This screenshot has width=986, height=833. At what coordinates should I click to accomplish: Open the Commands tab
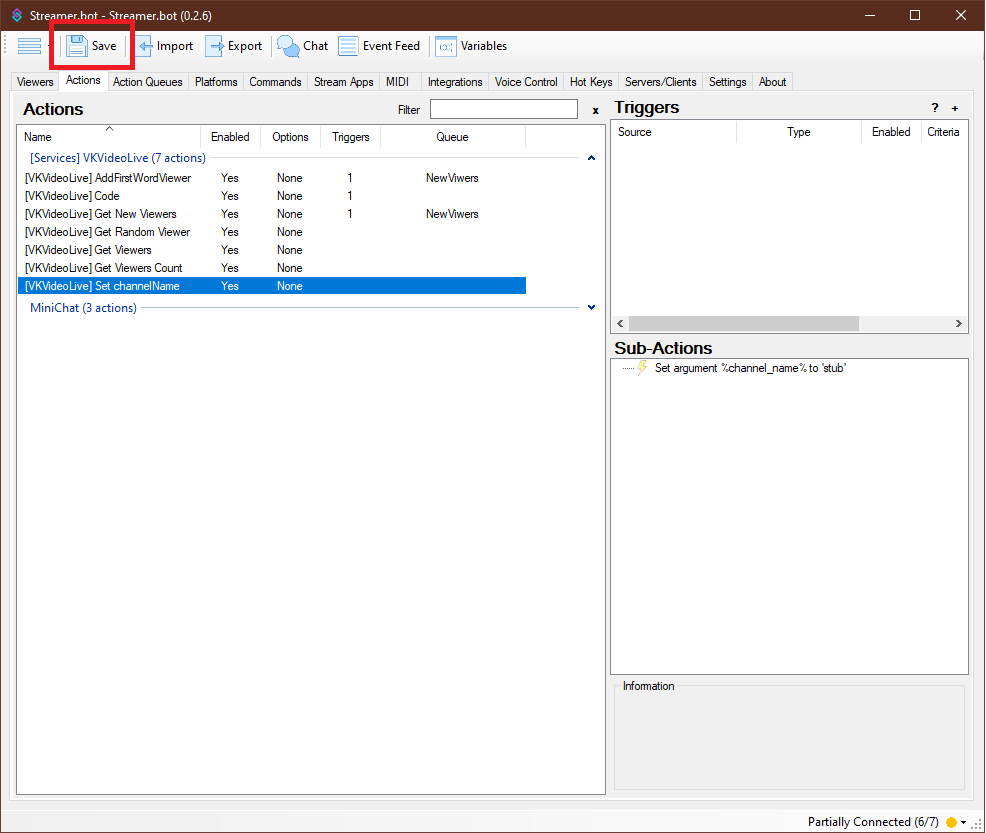pos(275,82)
